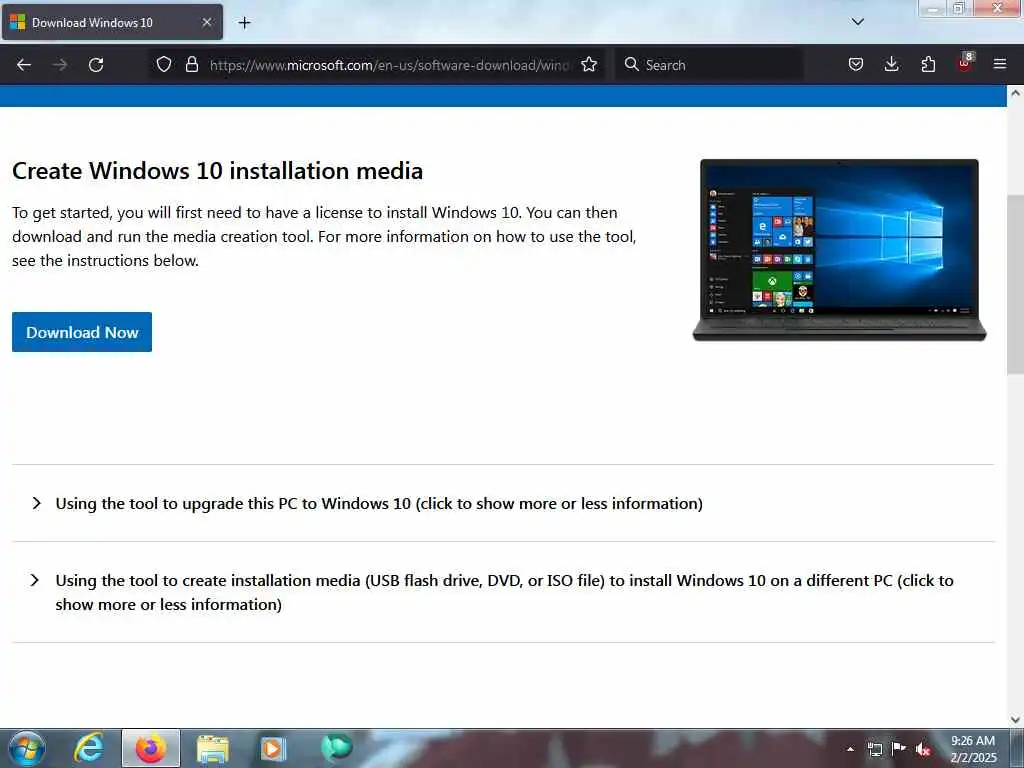Show hidden system tray icons

tap(850, 749)
